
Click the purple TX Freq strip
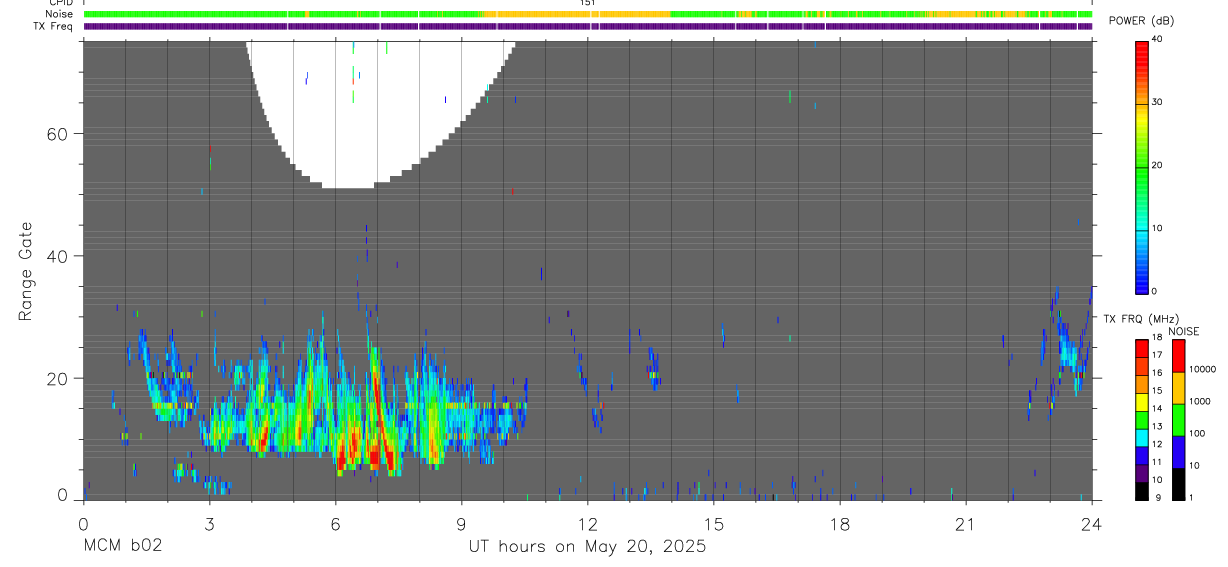[588, 26]
